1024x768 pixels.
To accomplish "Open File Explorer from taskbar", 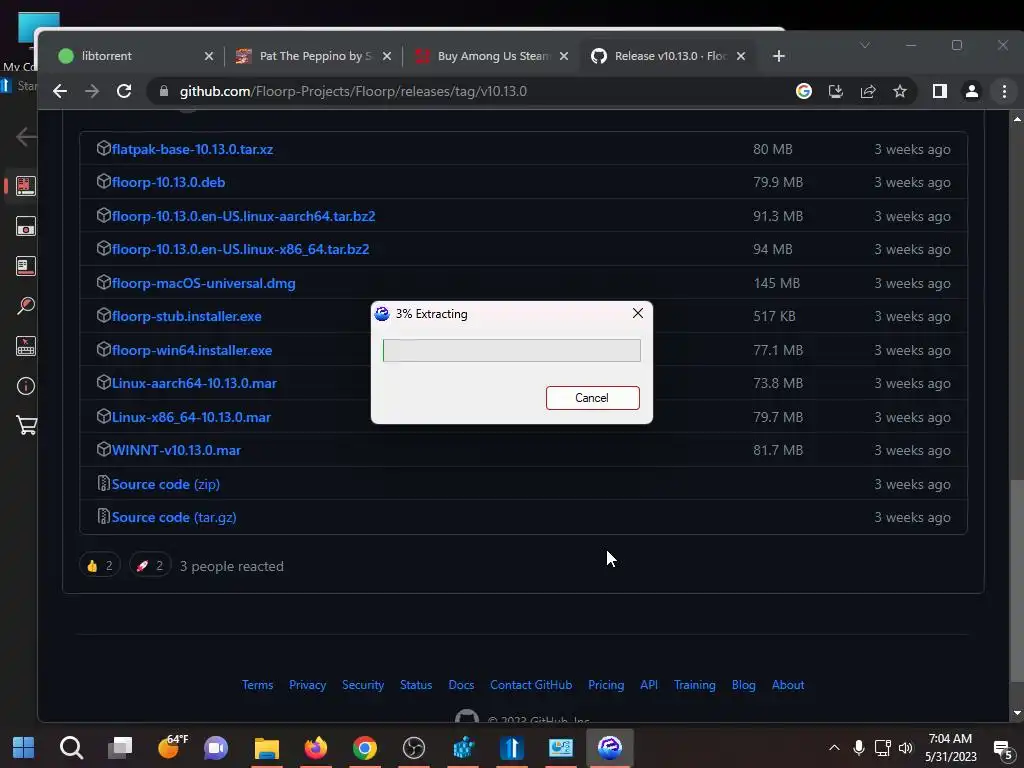I will pyautogui.click(x=266, y=748).
